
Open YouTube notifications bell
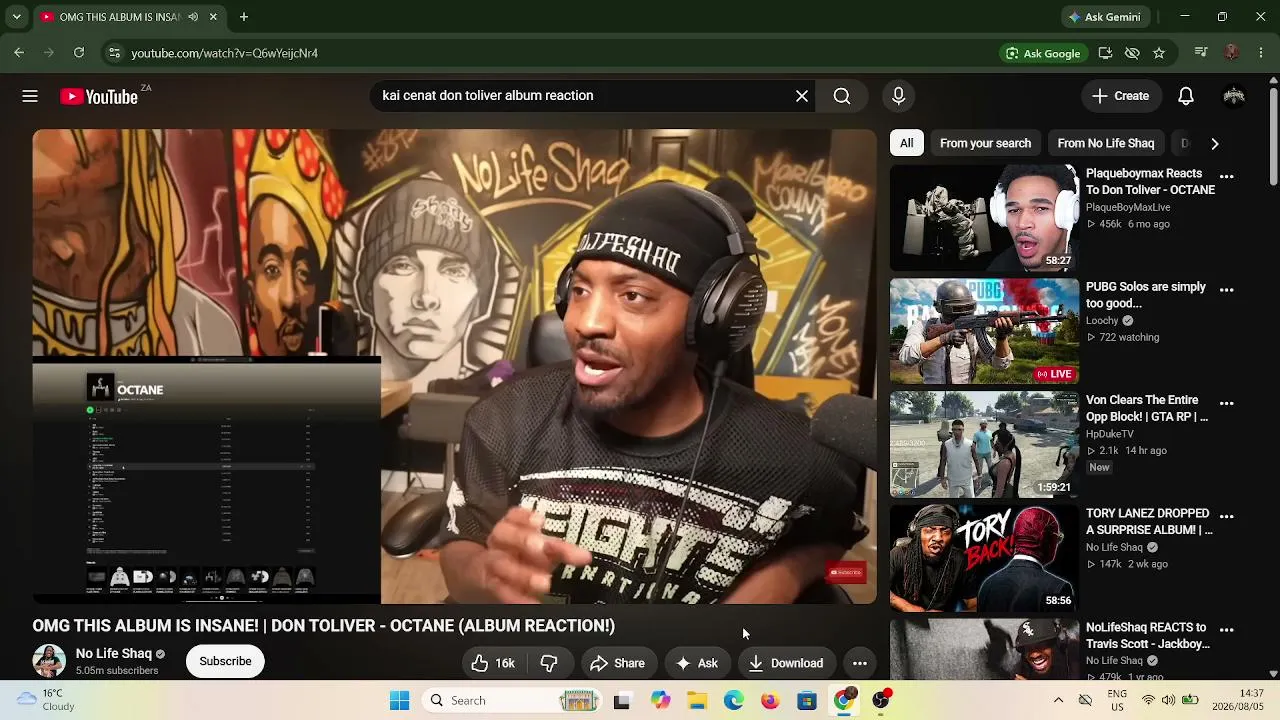(x=1186, y=96)
